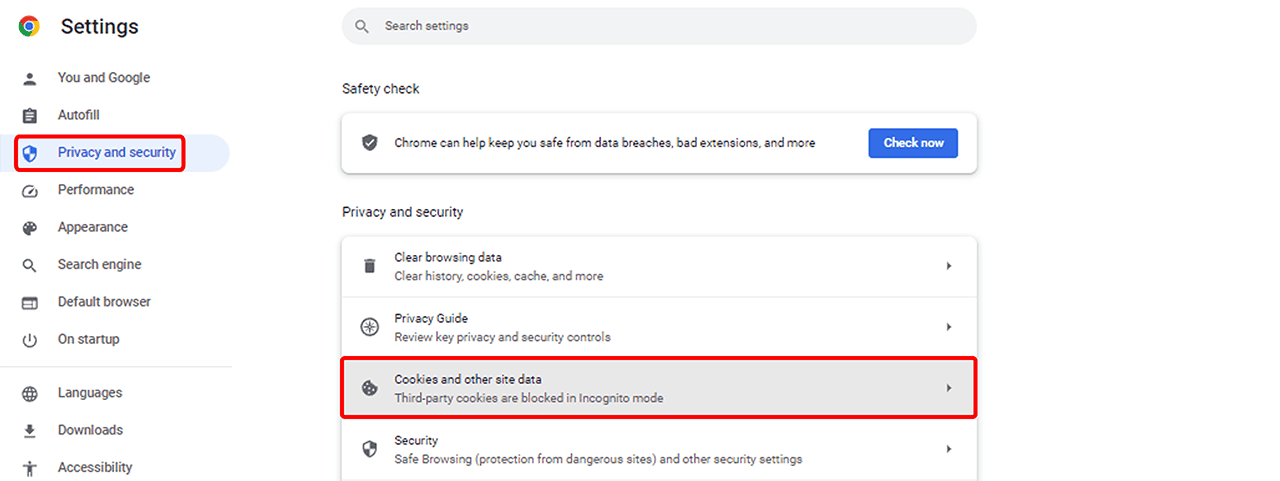Click the Performance speedometer icon
This screenshot has height=481, width=1280.
(x=30, y=190)
